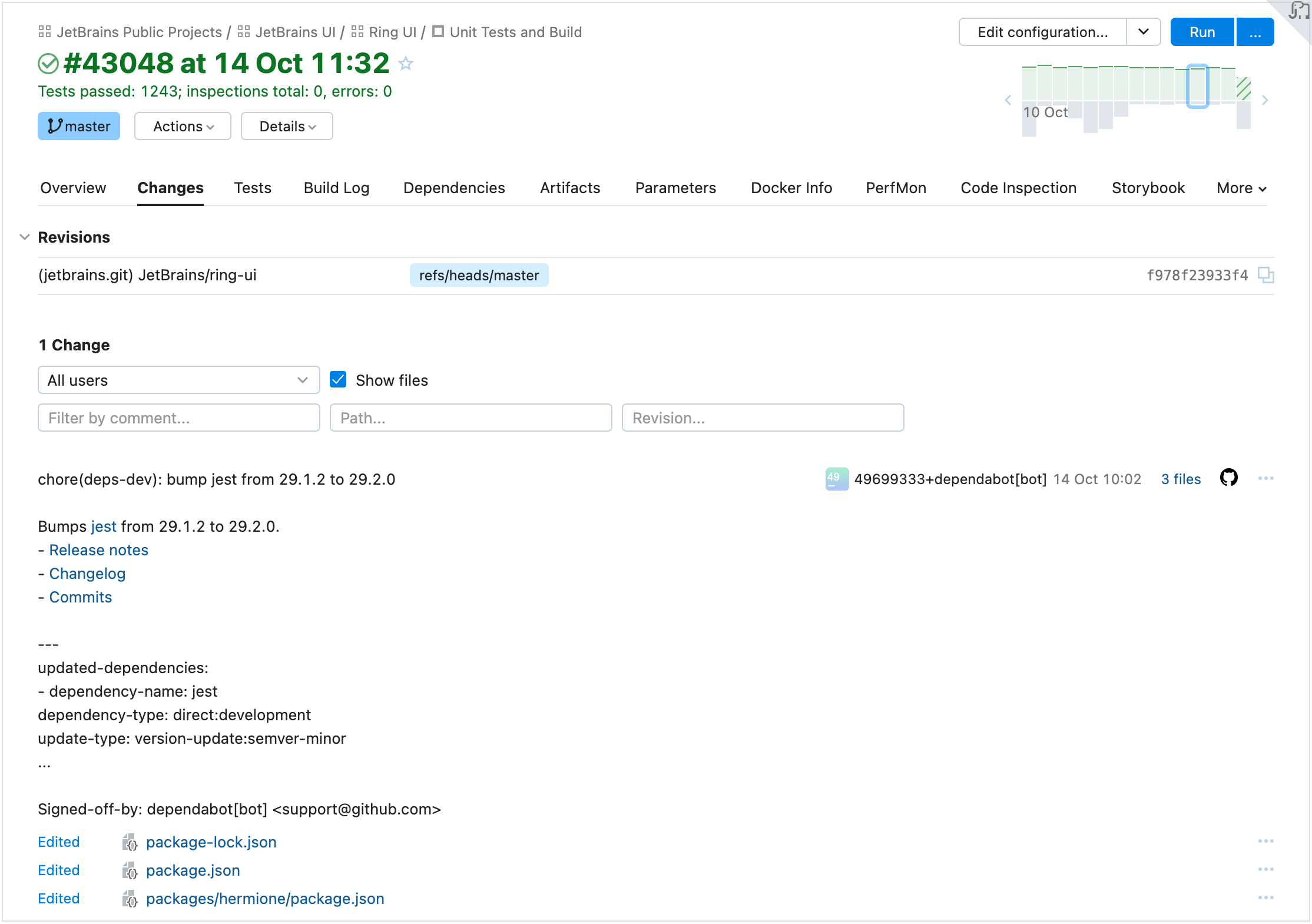
Task: Open the dependabot change's three-dot menu
Action: coord(1265,479)
